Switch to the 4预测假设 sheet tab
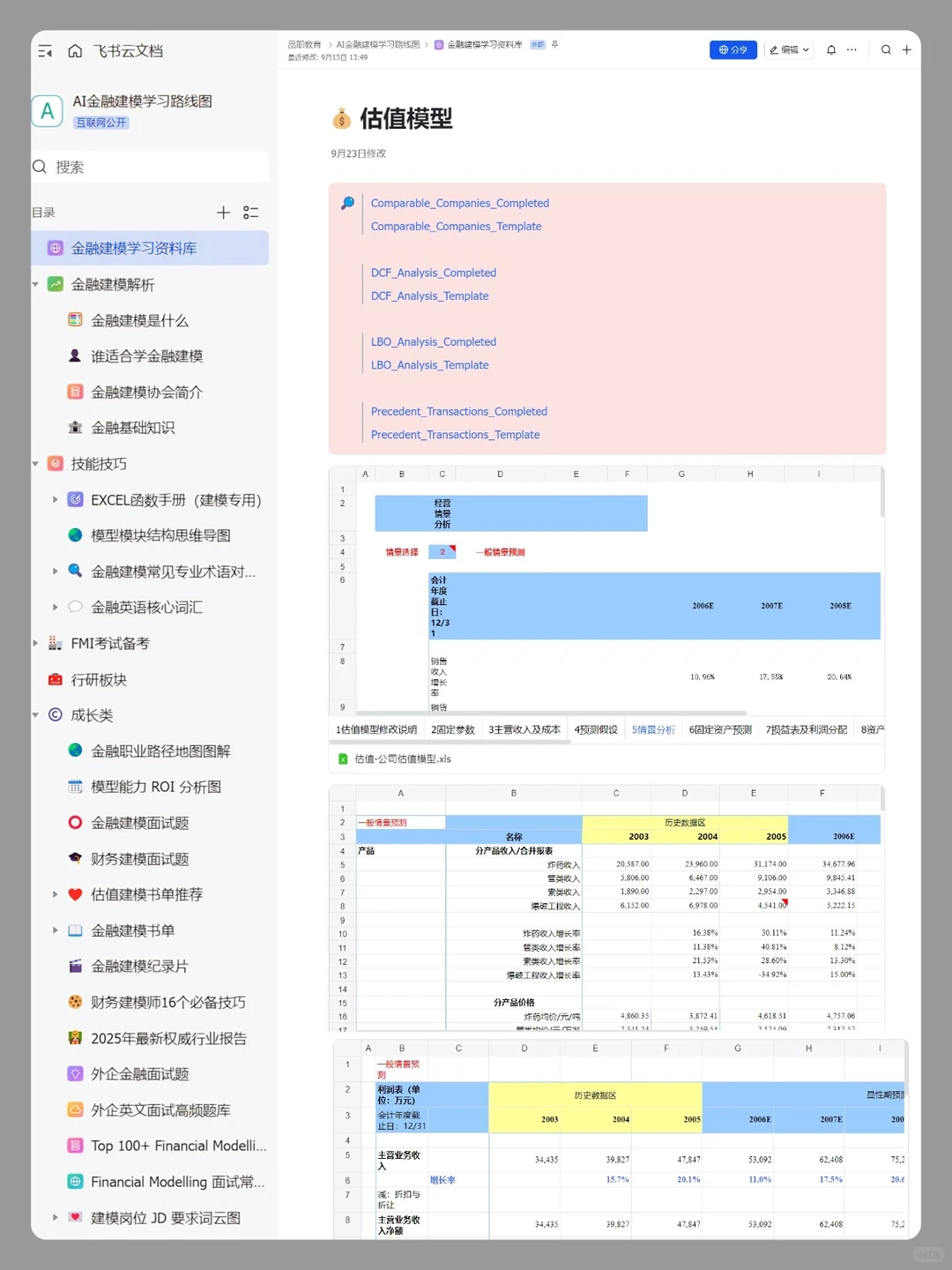Viewport: 952px width, 1270px height. tap(596, 729)
